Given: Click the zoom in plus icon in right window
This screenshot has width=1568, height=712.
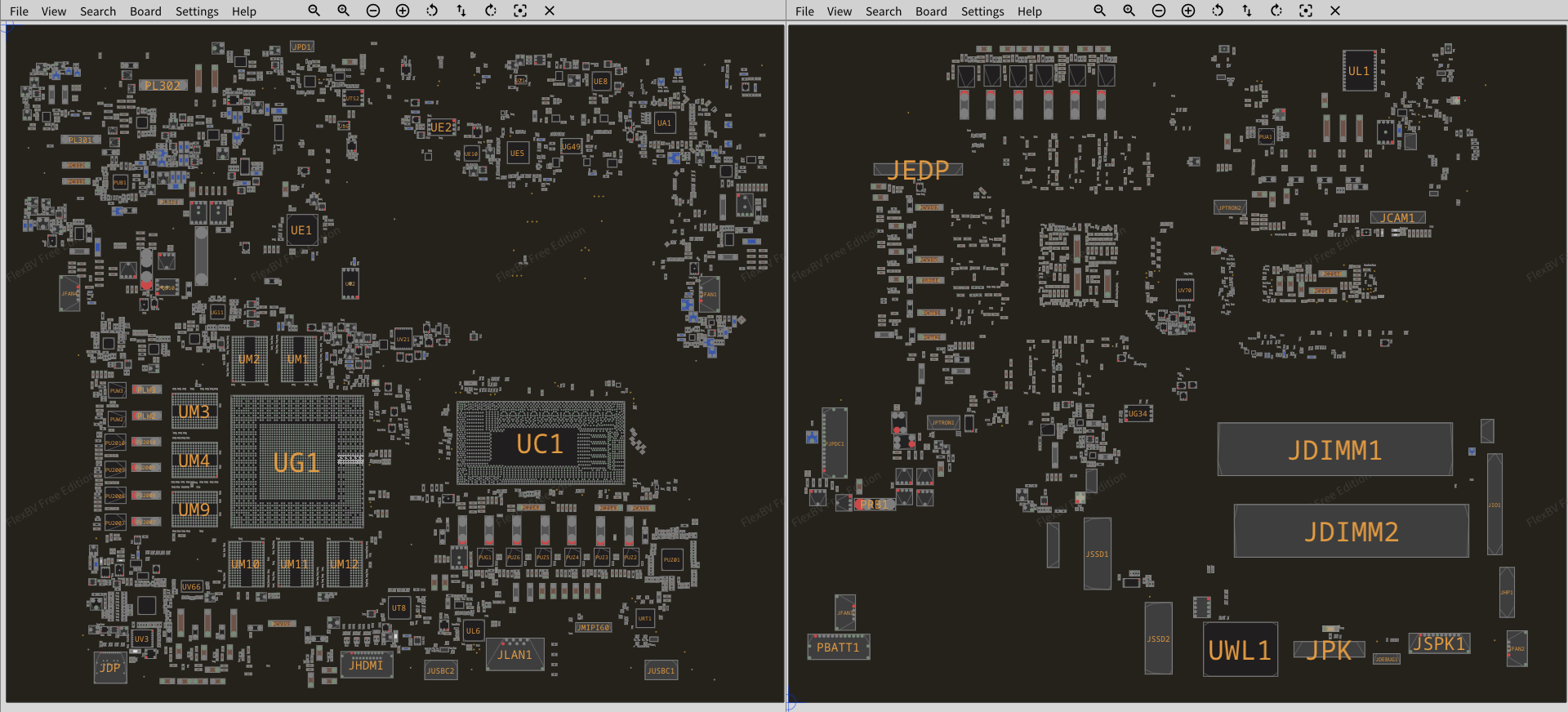Looking at the screenshot, I should [x=1188, y=11].
